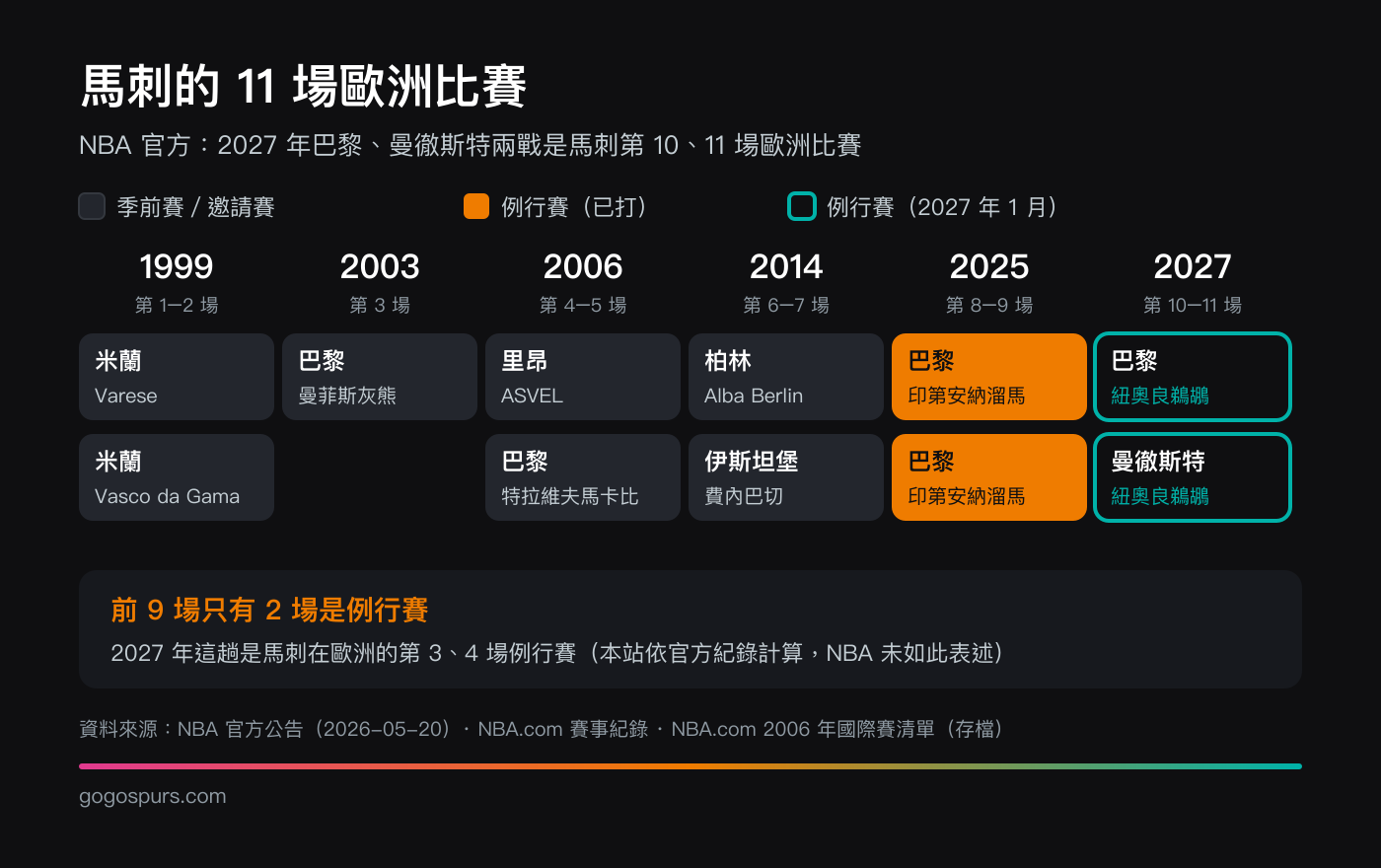Click the orange 例行賽（已打） legend swatch
Image resolution: width=1381 pixels, height=868 pixels.
pyautogui.click(x=476, y=206)
